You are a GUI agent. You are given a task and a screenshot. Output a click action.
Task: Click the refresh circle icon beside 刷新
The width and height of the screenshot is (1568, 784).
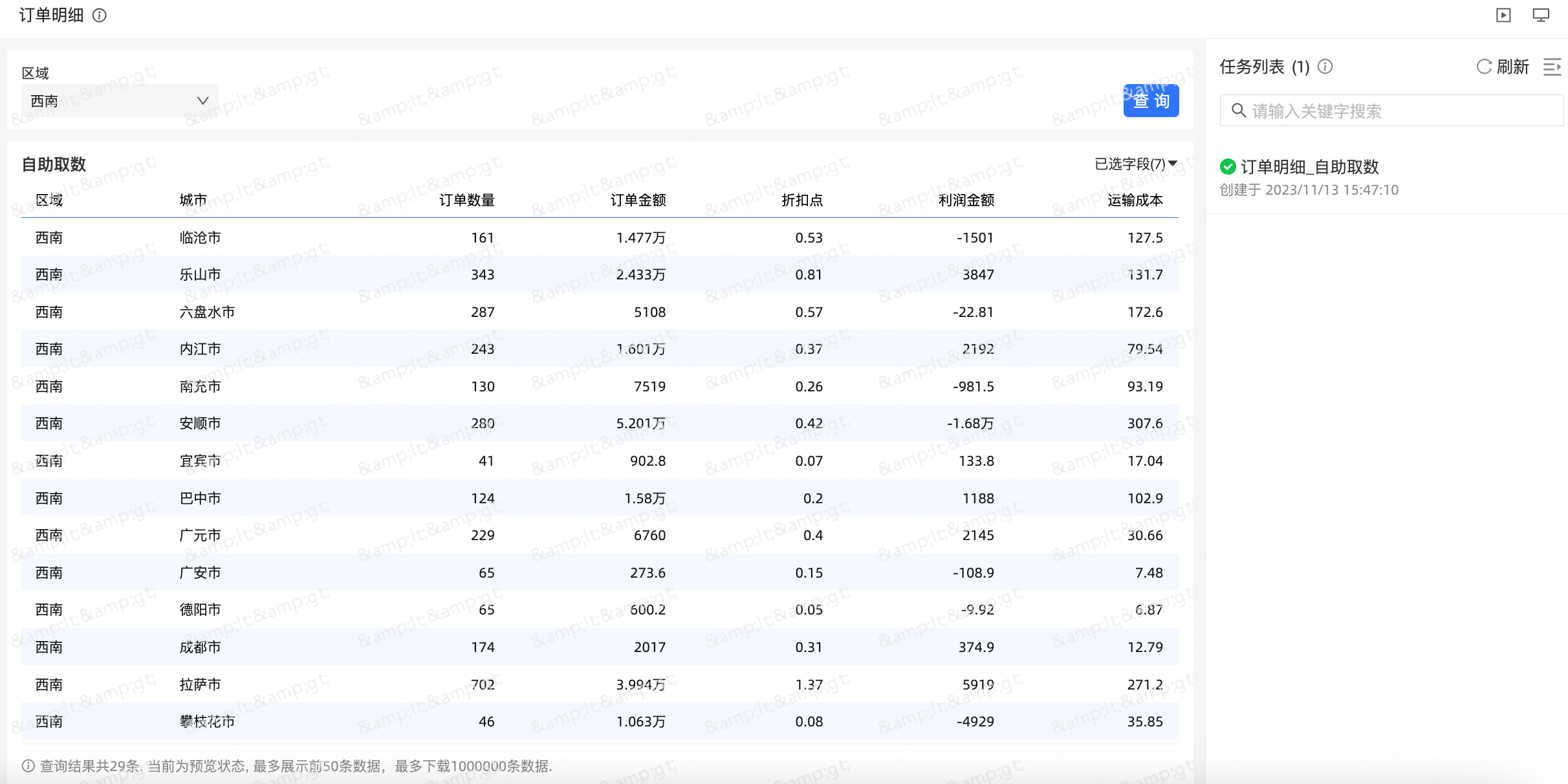[x=1484, y=67]
